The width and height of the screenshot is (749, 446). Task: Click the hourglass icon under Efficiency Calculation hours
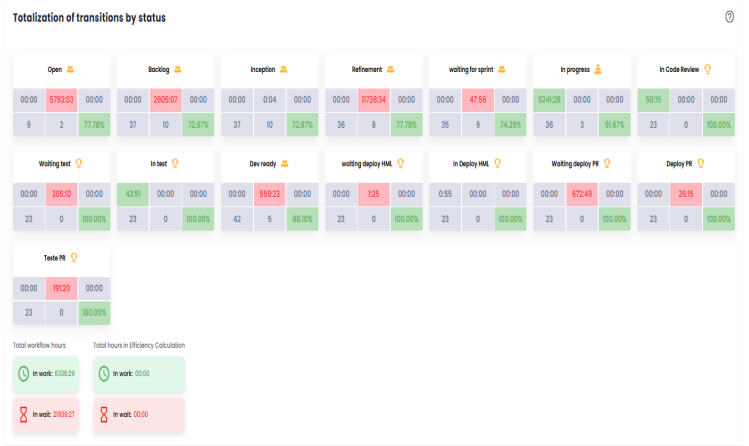pyautogui.click(x=104, y=413)
